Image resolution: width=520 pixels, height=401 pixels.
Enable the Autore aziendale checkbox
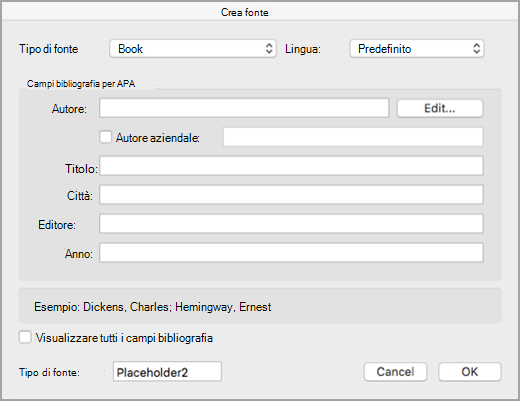click(x=105, y=137)
